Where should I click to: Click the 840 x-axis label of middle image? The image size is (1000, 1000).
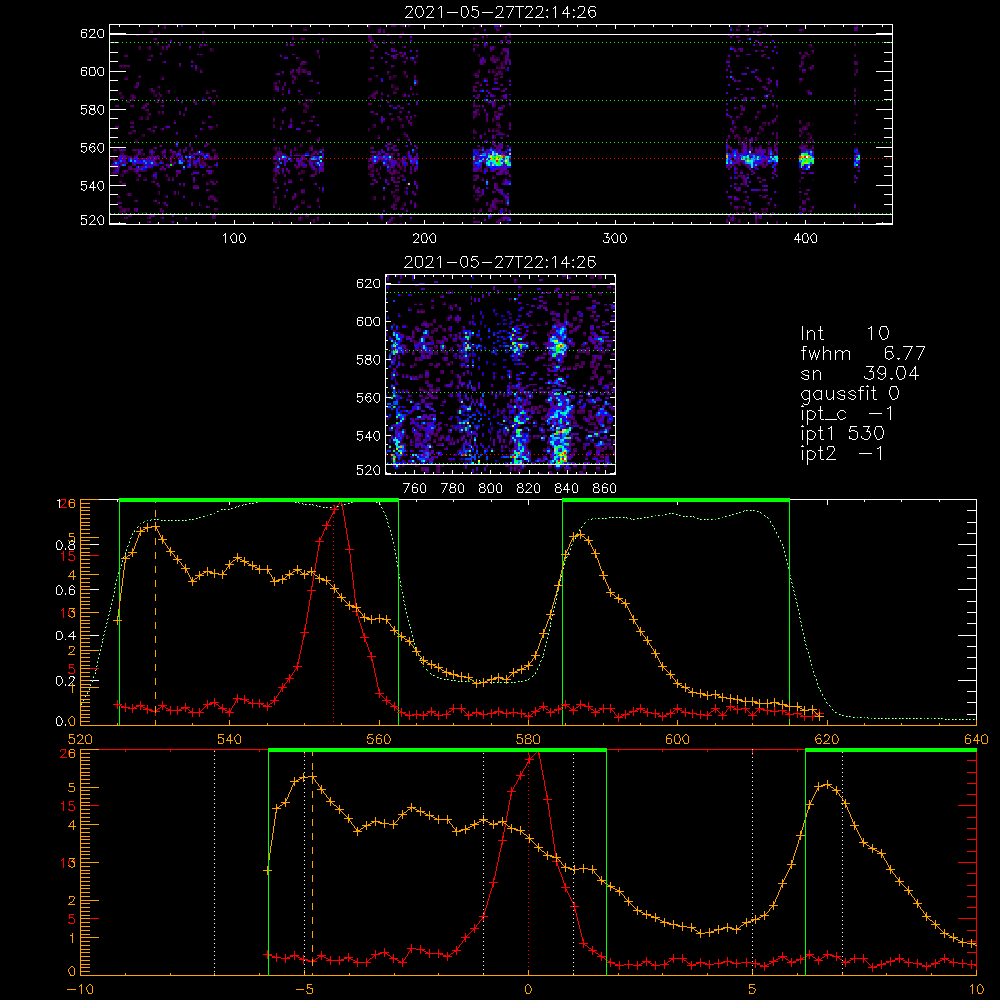click(566, 489)
